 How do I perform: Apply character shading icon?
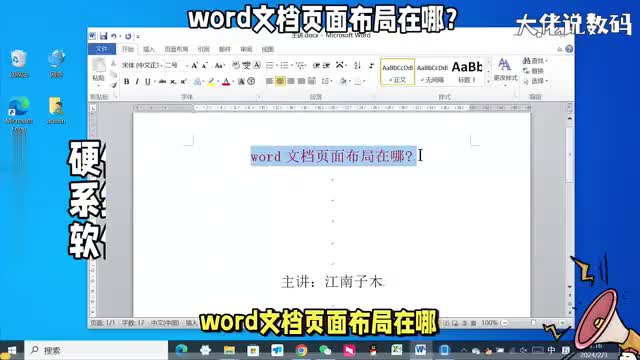point(241,82)
